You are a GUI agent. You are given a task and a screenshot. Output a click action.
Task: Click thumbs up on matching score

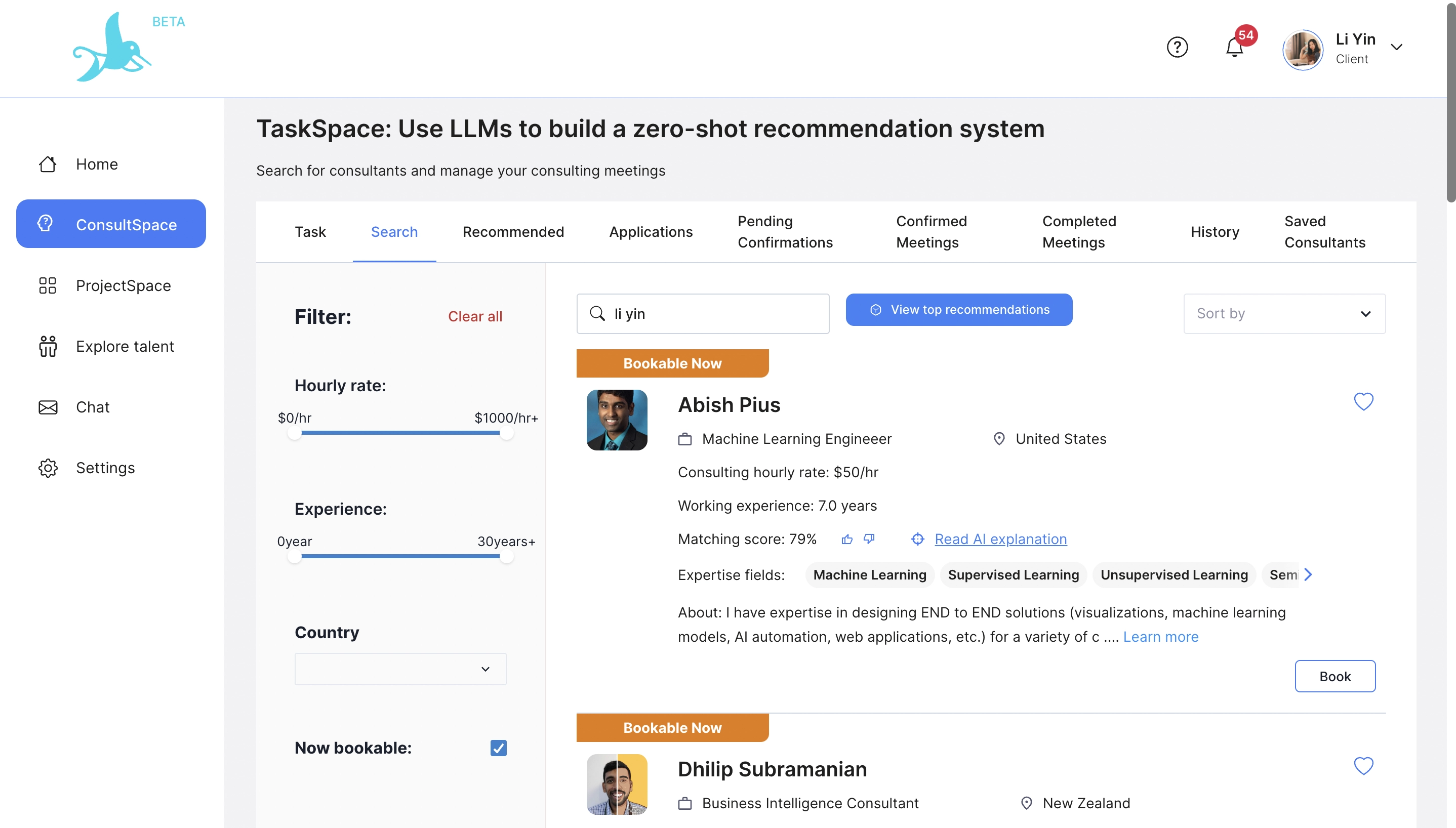click(847, 539)
